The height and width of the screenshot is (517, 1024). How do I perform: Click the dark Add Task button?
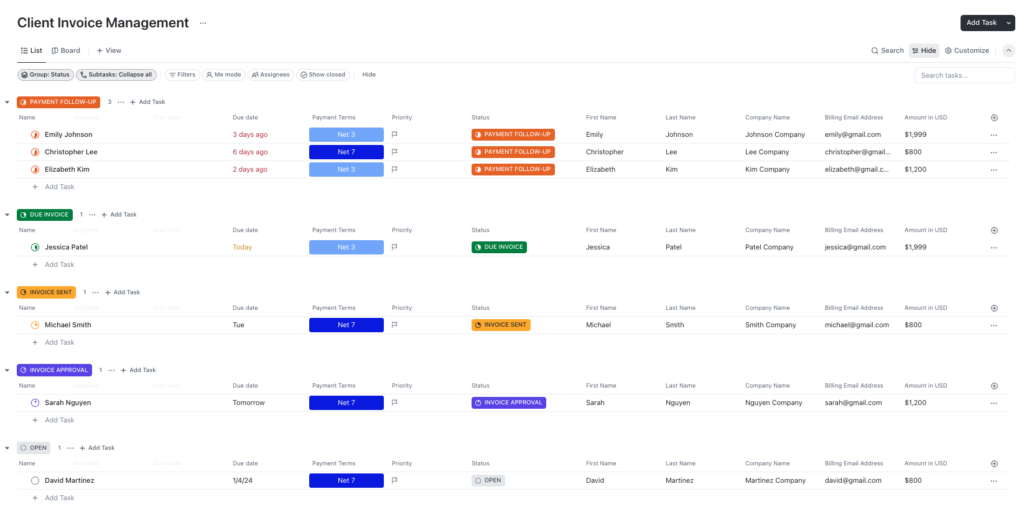982,23
